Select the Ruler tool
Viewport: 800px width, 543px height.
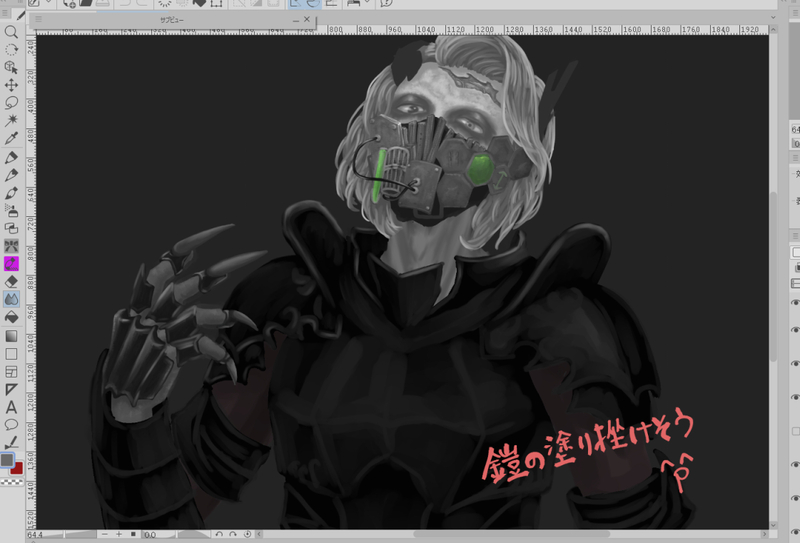pyautogui.click(x=11, y=389)
